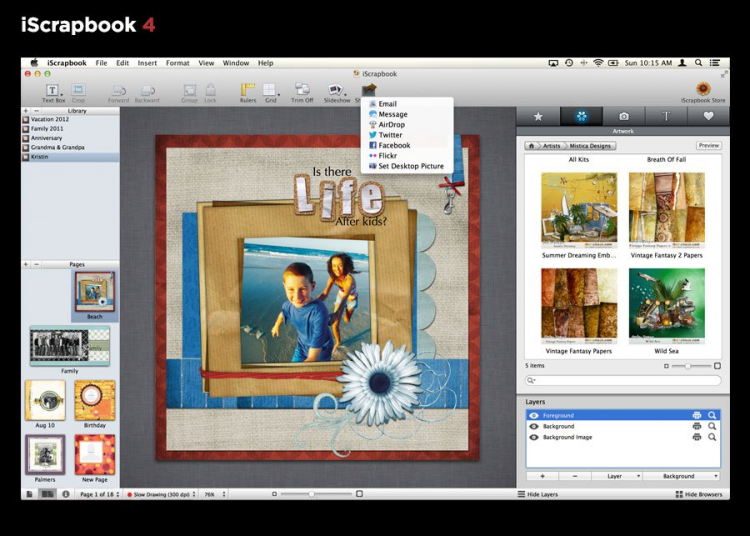Switch to the camera photos browser tab

[624, 117]
